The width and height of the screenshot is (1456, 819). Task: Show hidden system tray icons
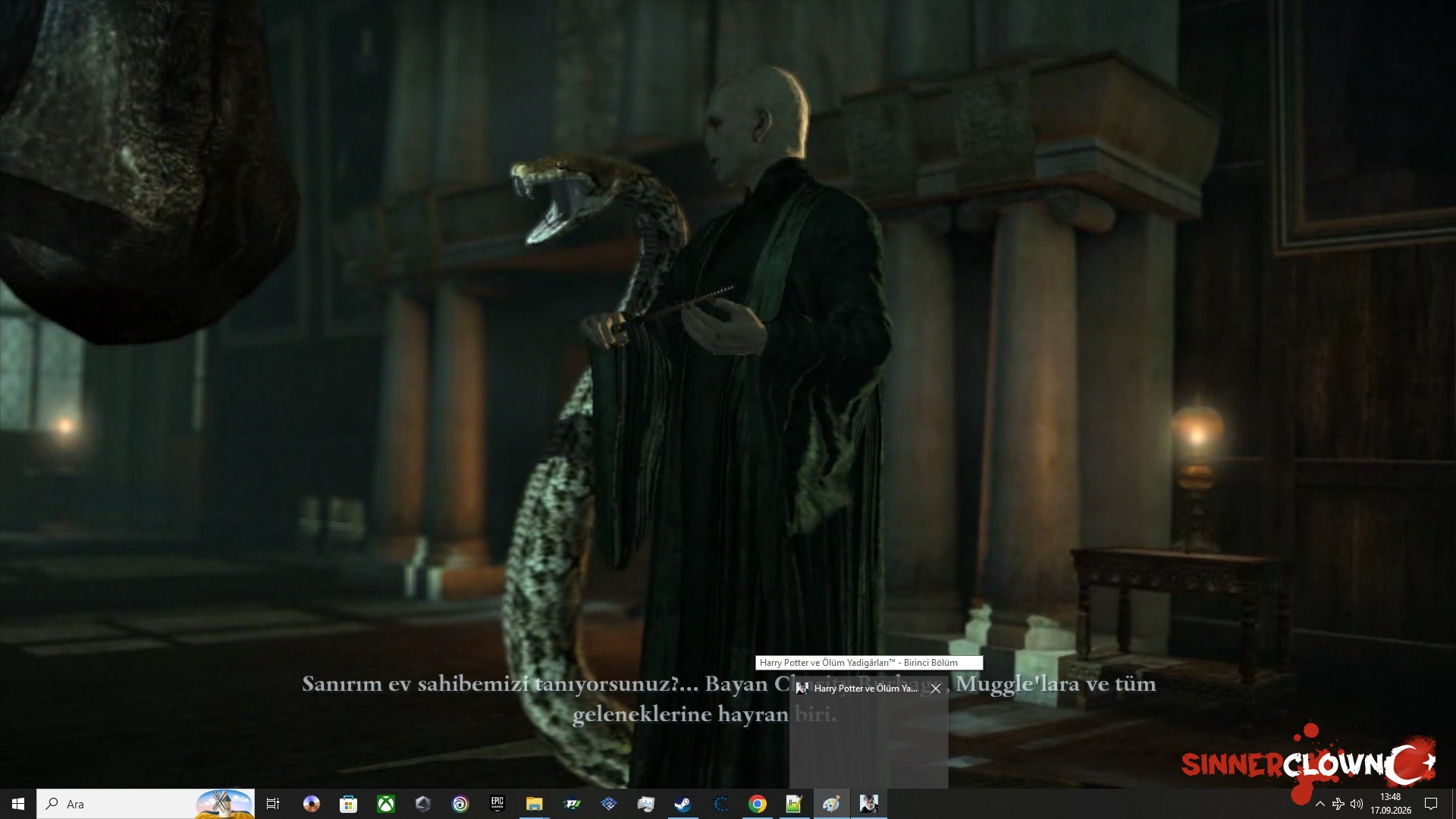[1320, 804]
